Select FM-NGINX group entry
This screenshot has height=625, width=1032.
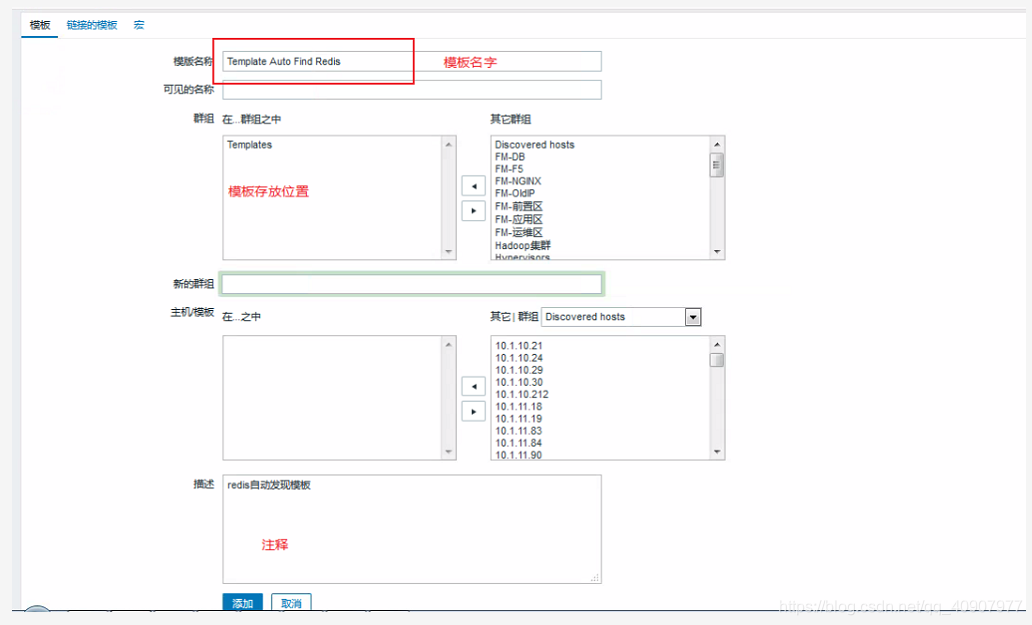[518, 181]
